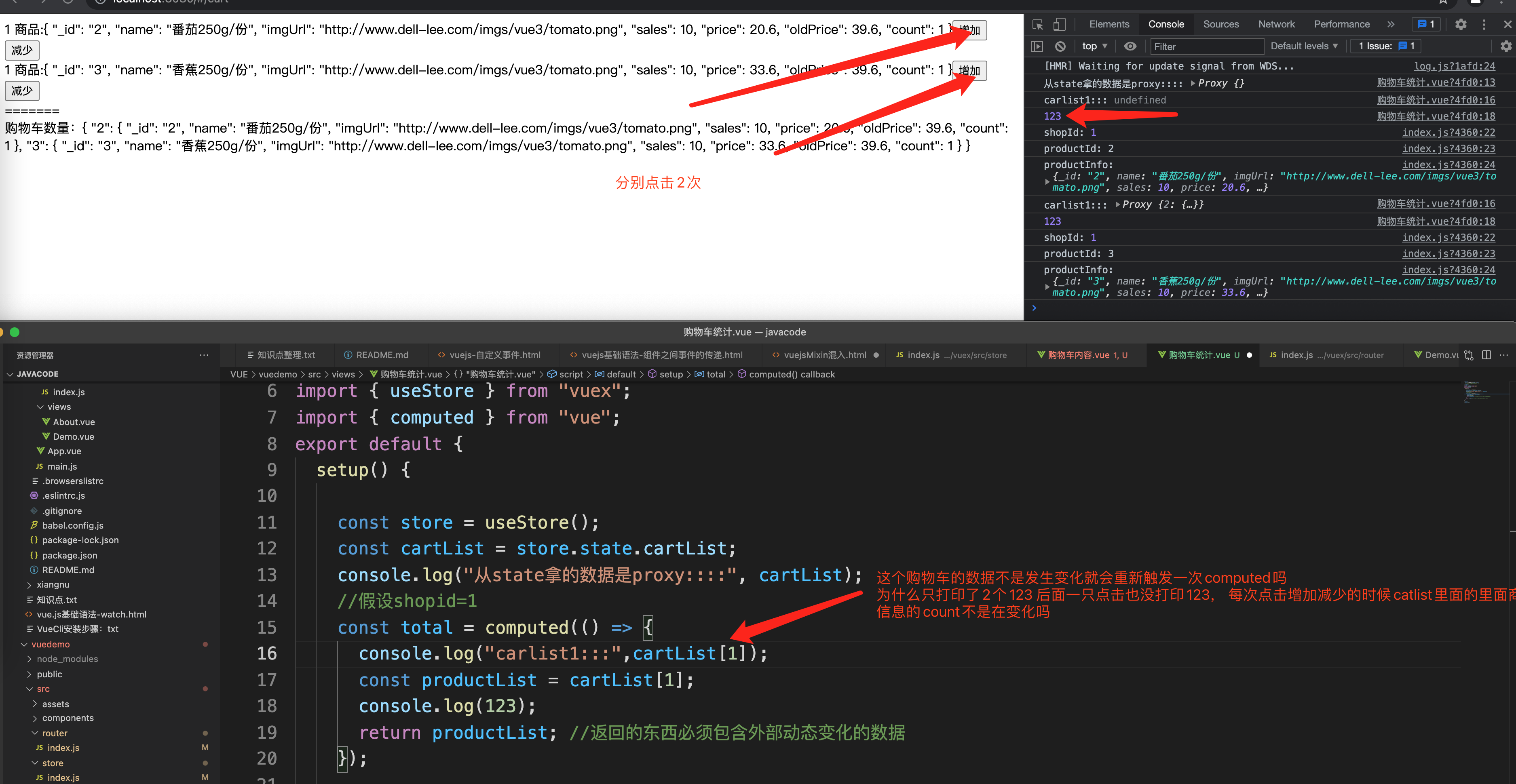Click the console prompt input line
Image resolution: width=1516 pixels, height=784 pixels.
1271,308
